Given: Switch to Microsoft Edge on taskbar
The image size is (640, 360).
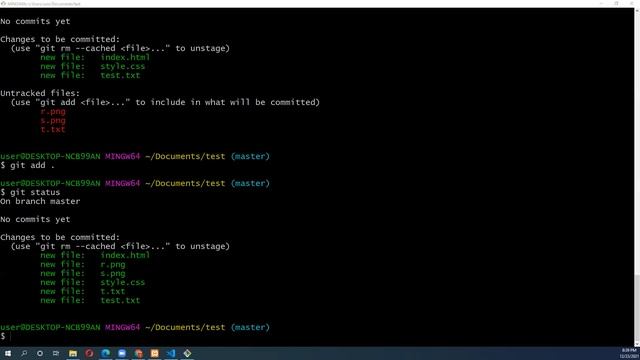Looking at the screenshot, I should [x=106, y=353].
